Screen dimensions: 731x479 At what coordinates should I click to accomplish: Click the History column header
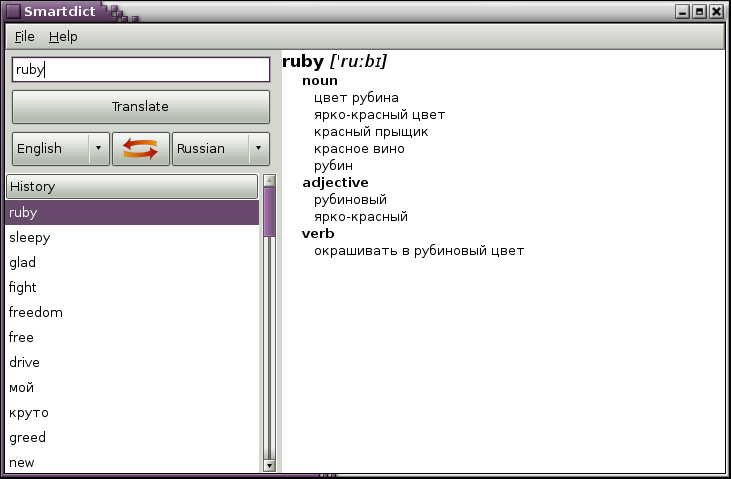click(132, 187)
